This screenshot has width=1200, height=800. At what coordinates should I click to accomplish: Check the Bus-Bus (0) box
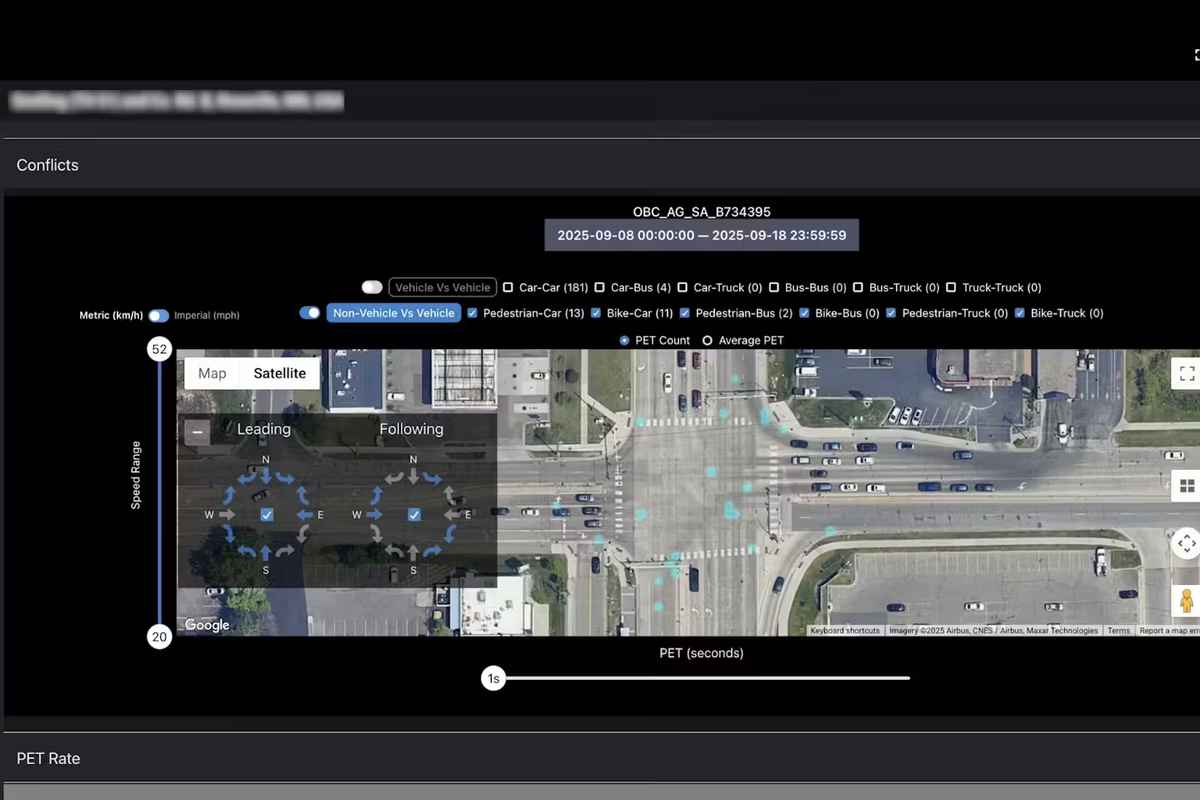(774, 288)
